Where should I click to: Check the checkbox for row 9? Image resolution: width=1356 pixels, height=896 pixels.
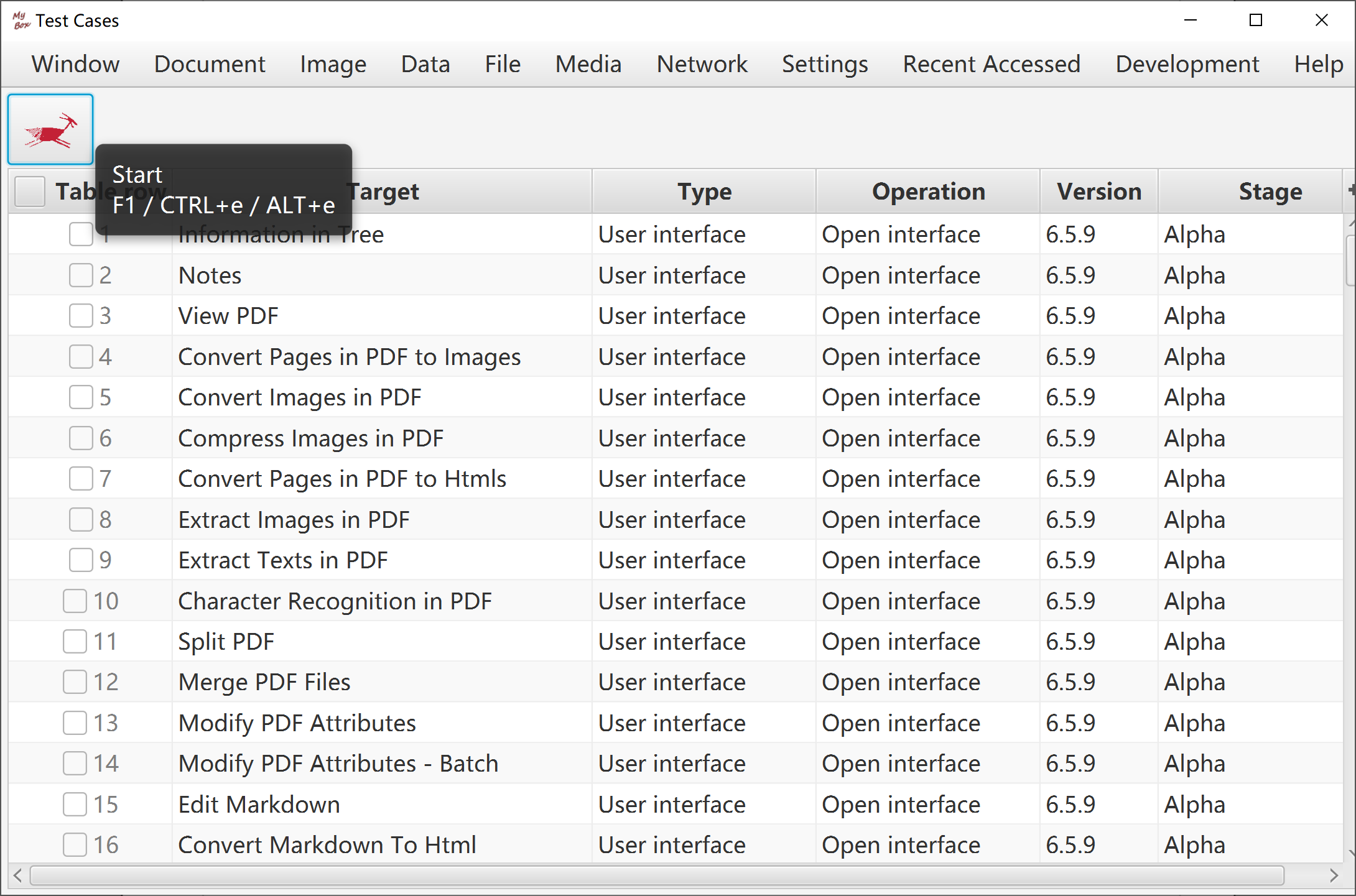pos(81,560)
